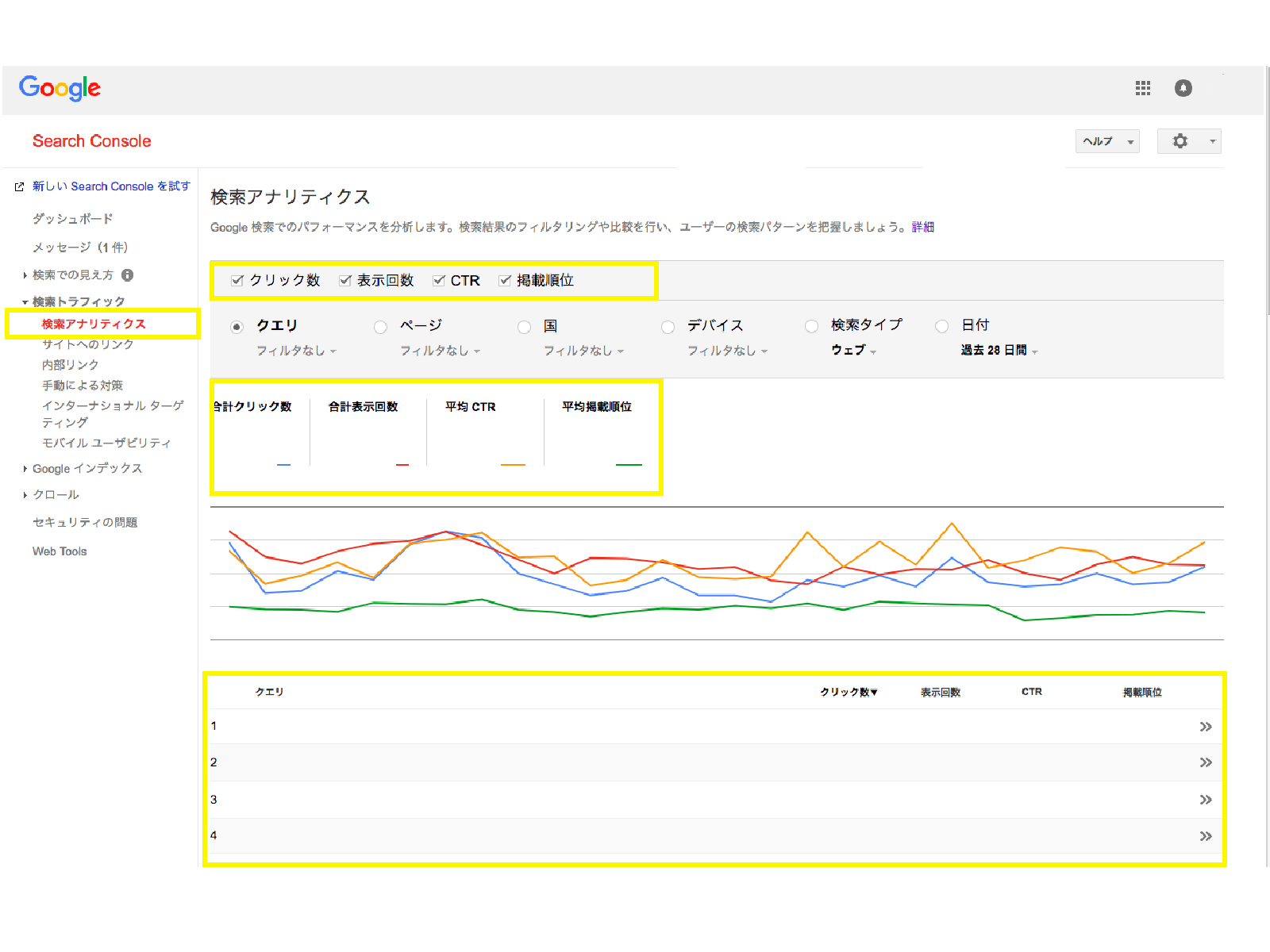Toggle the CTR checkbox

coord(438,280)
